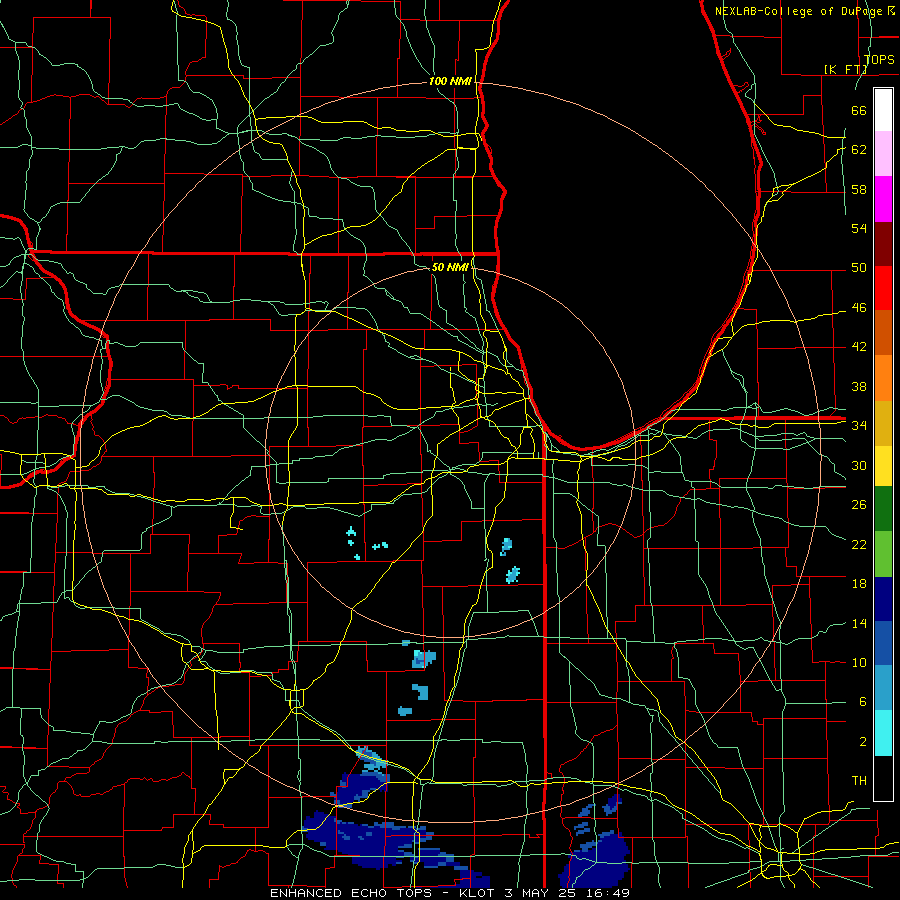Click the cyan echo cluster inside 50 NMI ring
This screenshot has height=900, width=900.
click(x=367, y=543)
